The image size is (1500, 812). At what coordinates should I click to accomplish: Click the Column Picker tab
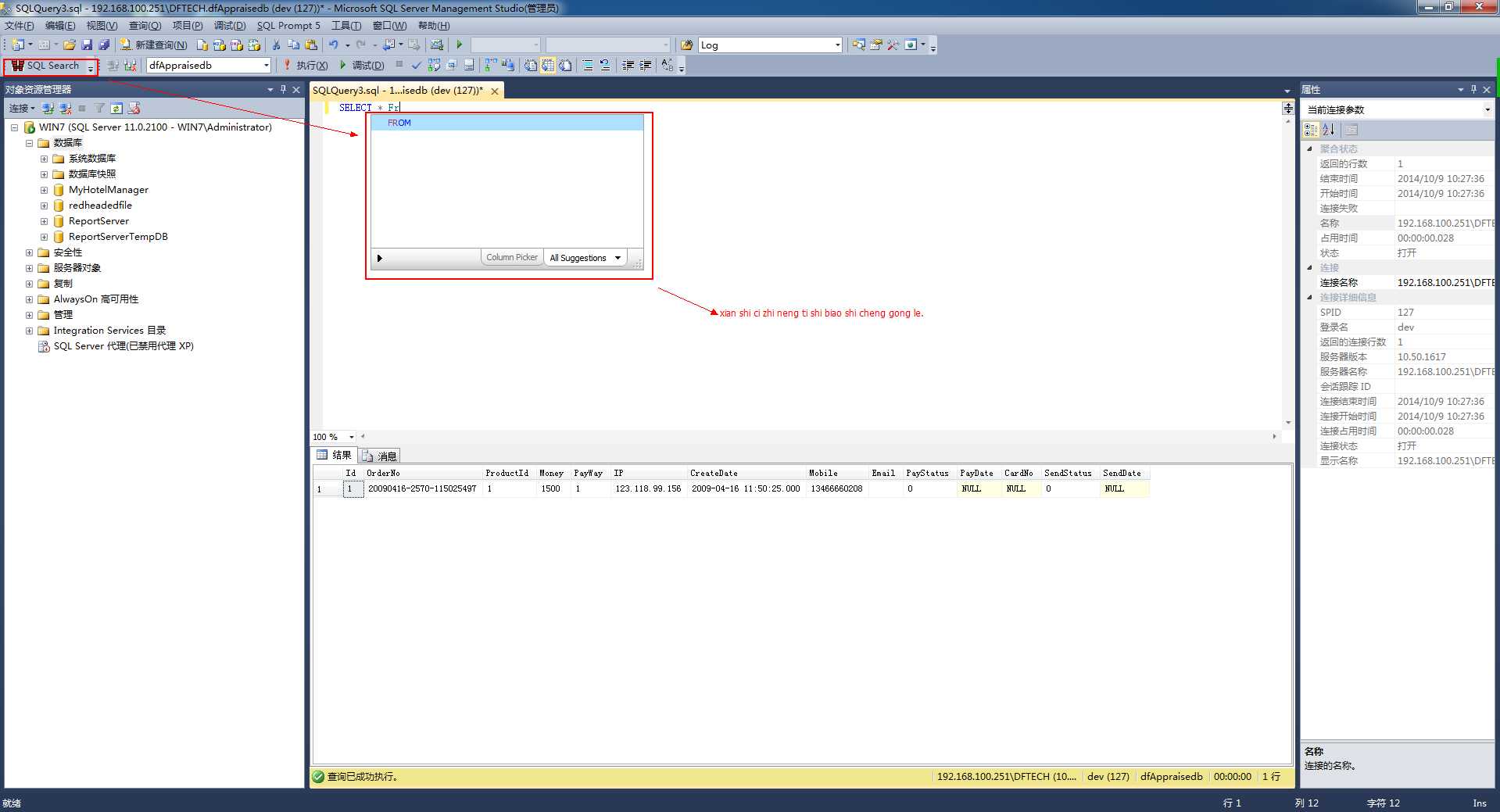pos(512,257)
